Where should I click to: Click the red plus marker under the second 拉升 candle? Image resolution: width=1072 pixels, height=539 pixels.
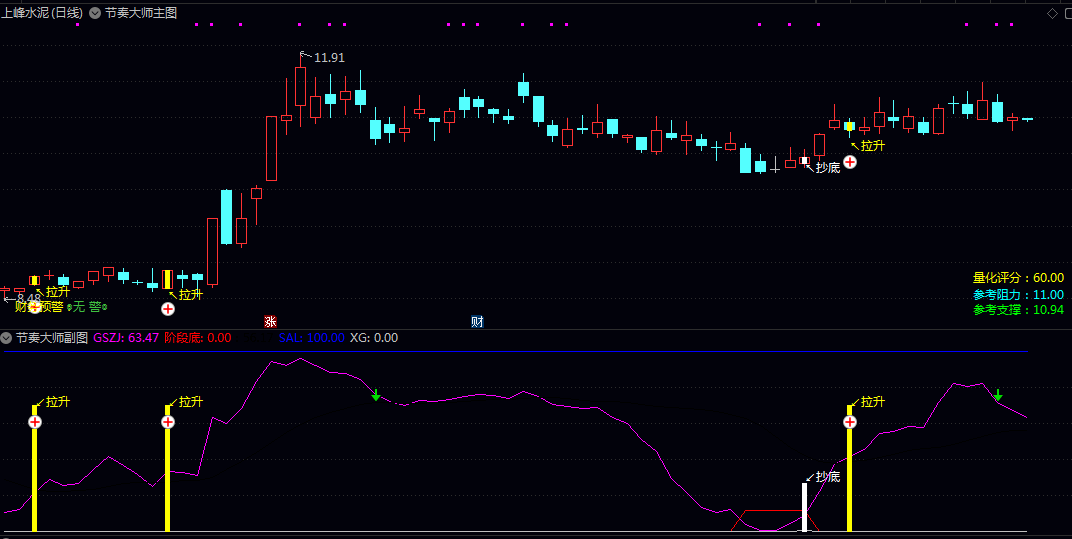(168, 309)
